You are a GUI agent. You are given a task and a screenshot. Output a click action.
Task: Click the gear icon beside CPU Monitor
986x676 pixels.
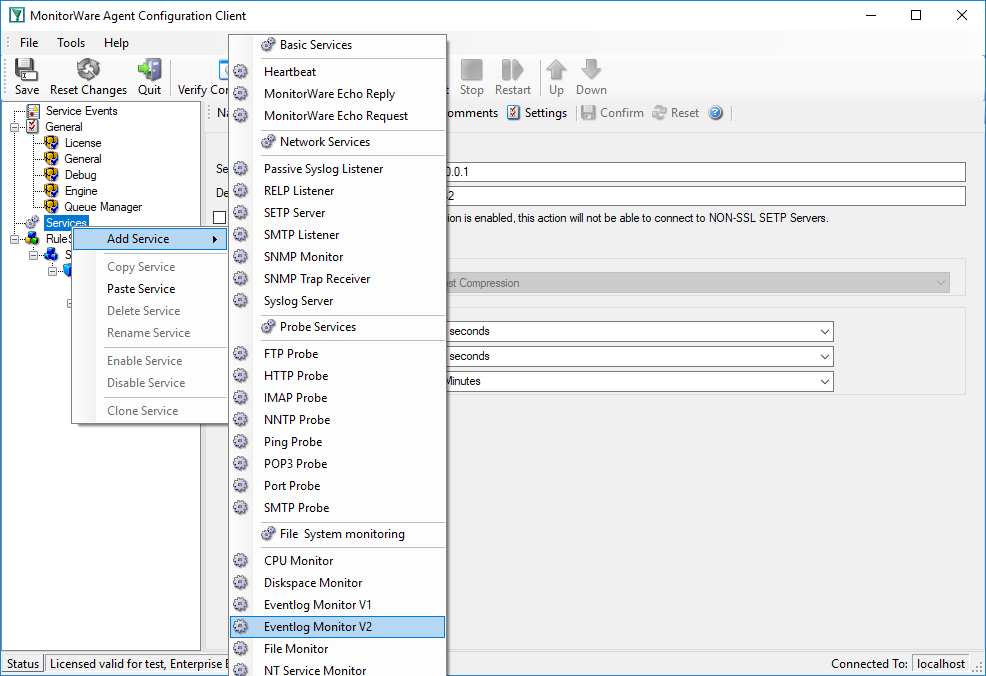coord(240,560)
